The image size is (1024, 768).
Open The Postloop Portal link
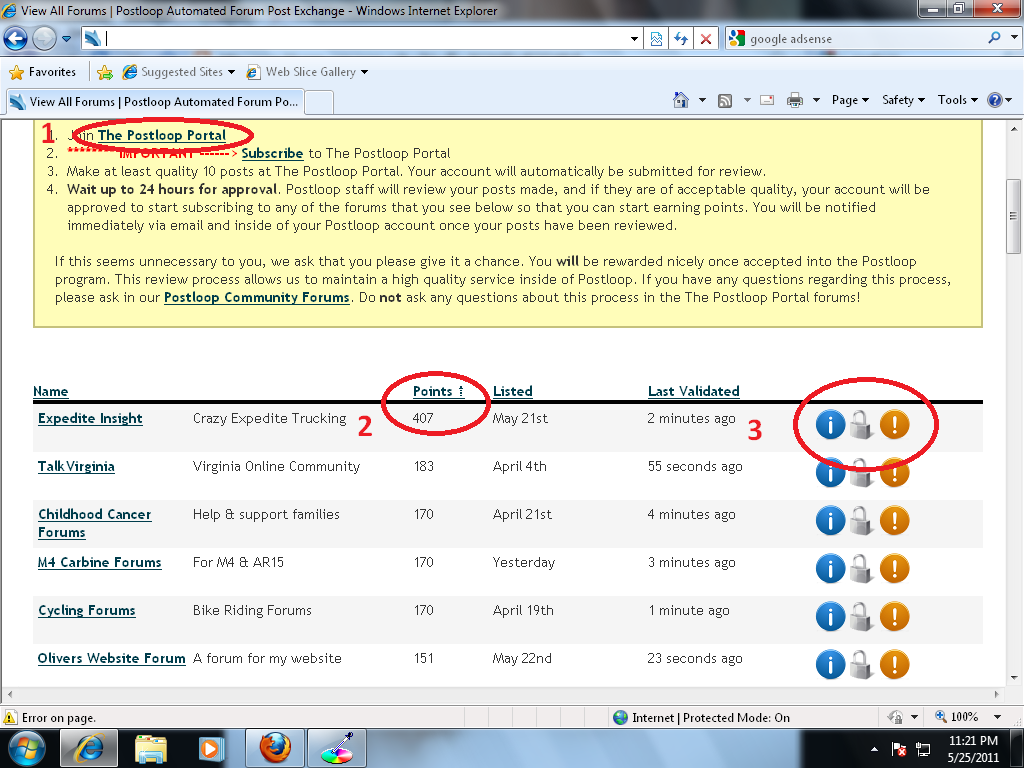(x=162, y=135)
